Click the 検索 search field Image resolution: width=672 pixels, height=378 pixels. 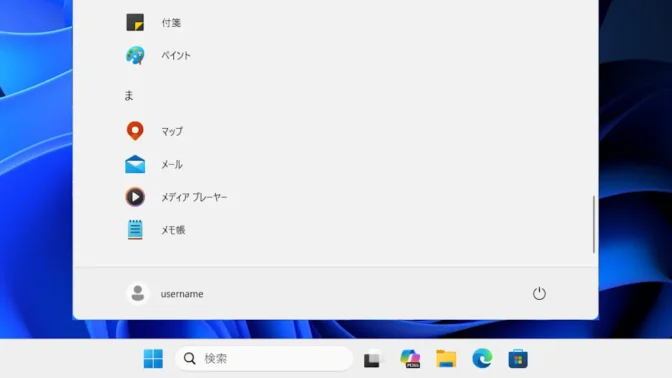tap(264, 358)
